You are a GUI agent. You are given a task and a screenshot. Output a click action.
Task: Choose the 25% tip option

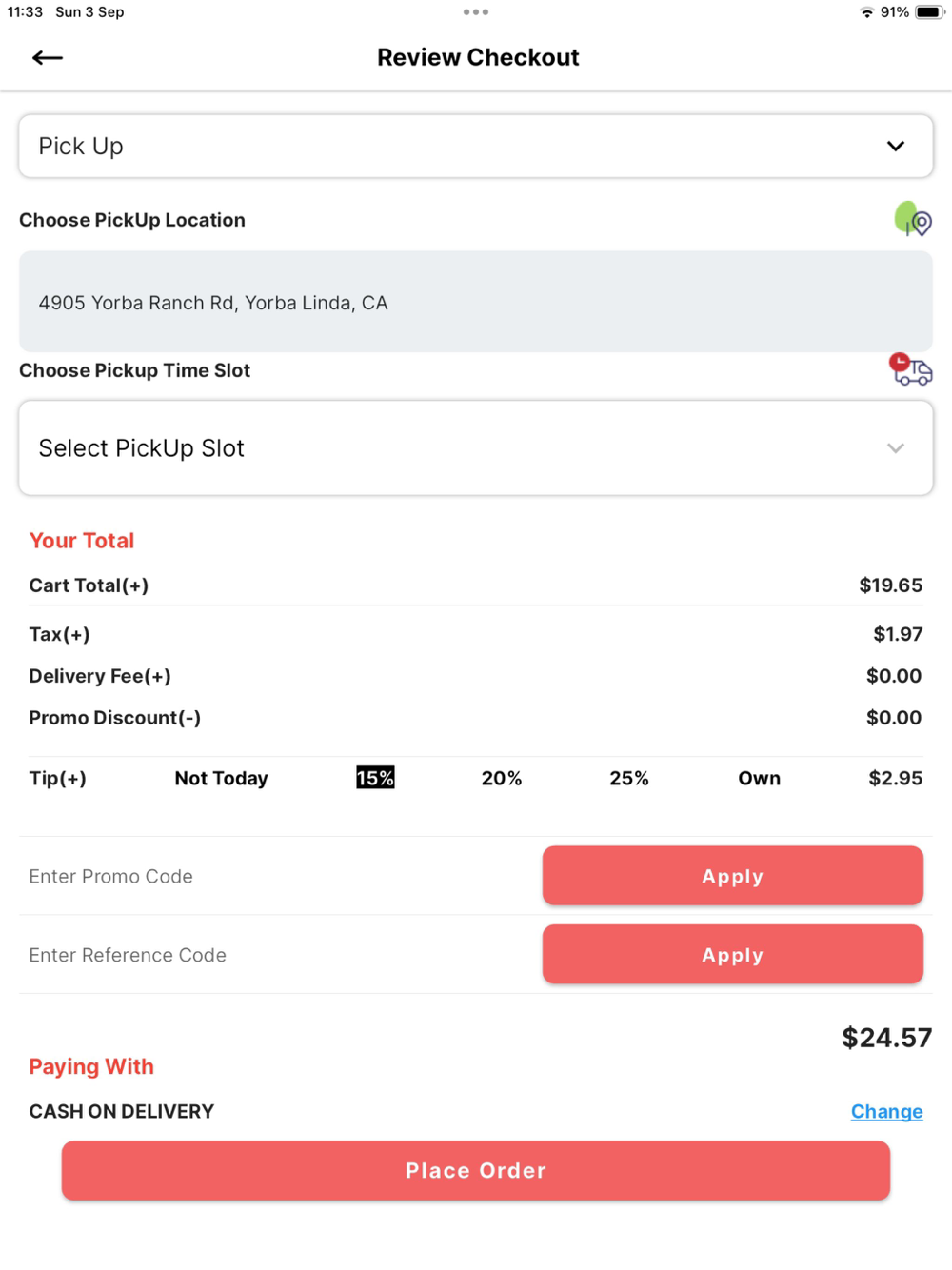tap(629, 779)
